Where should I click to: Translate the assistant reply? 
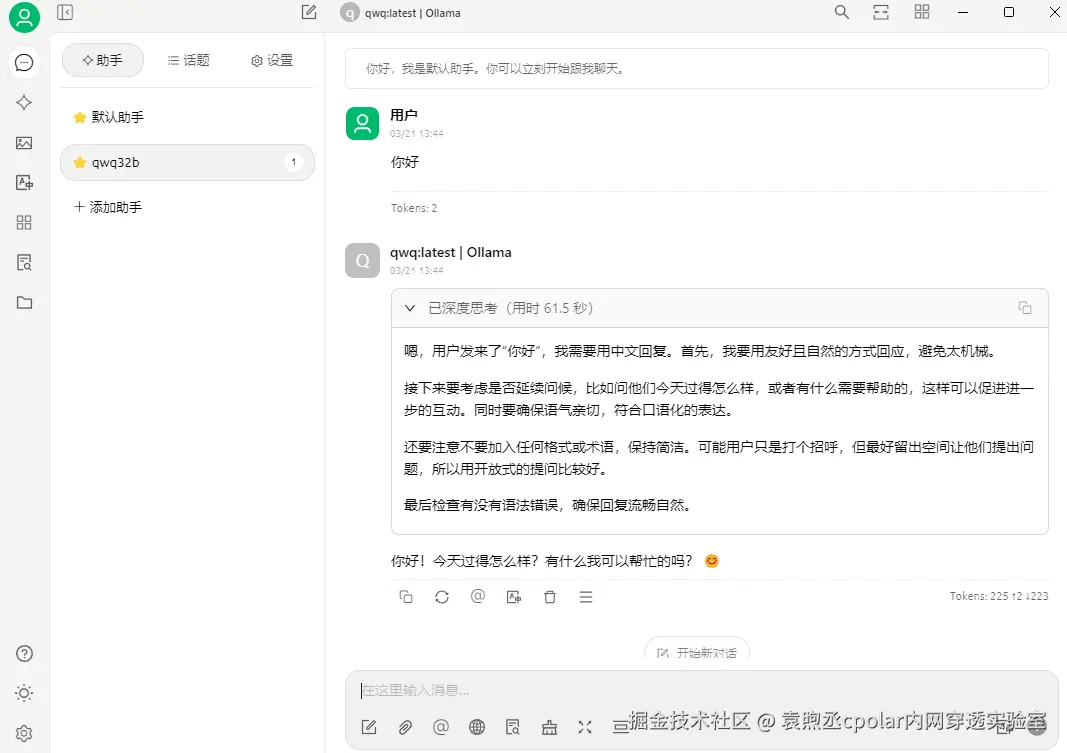(x=514, y=597)
